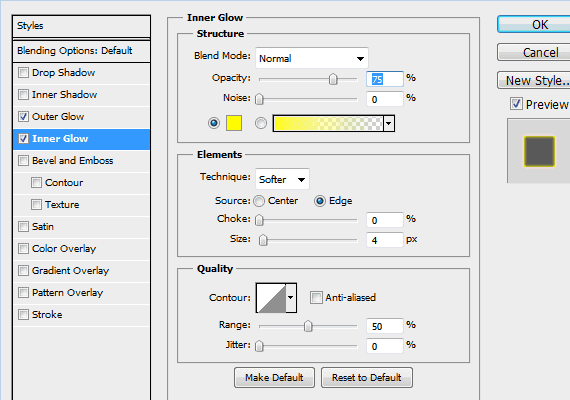570x400 pixels.
Task: Enable the Anti-aliased checkbox
Action: [x=316, y=297]
